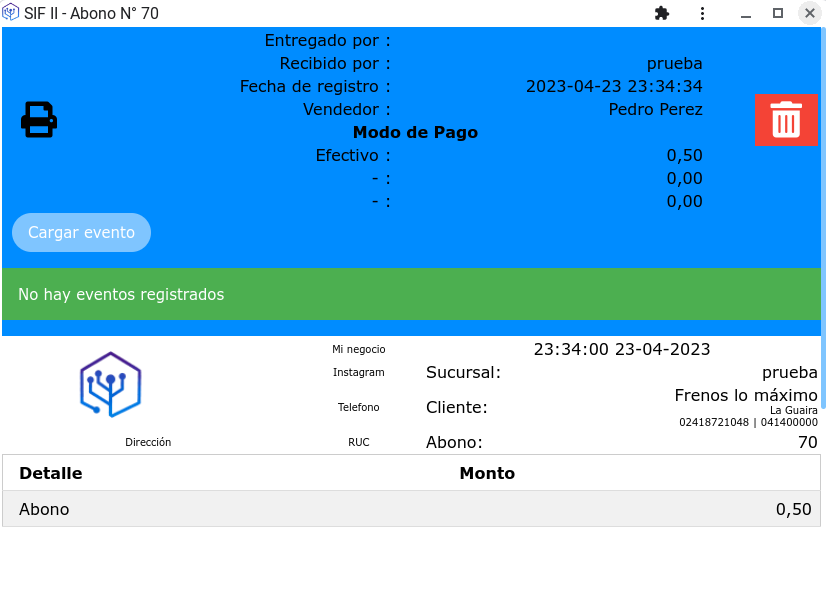Image resolution: width=826 pixels, height=595 pixels.
Task: Click the Cargar evento button
Action: (81, 232)
